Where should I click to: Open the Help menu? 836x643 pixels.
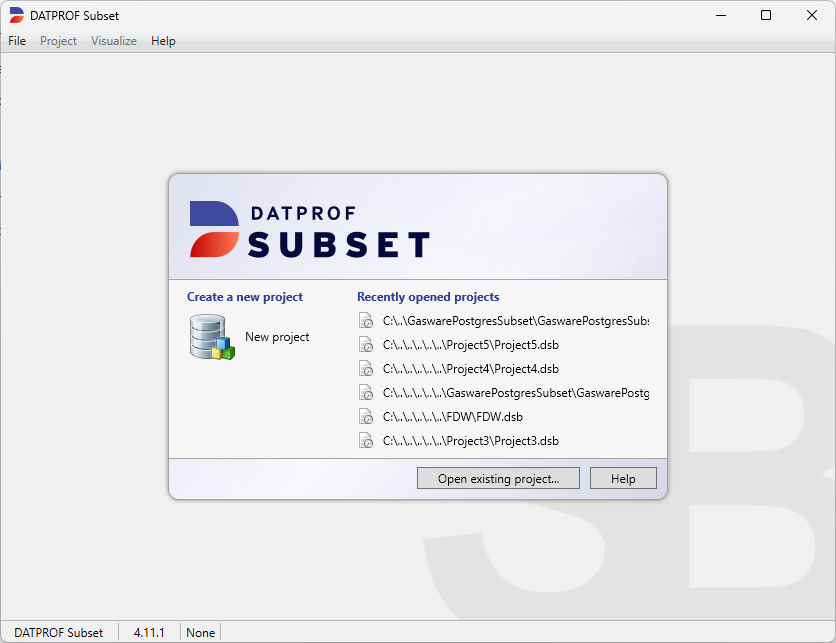pyautogui.click(x=163, y=41)
